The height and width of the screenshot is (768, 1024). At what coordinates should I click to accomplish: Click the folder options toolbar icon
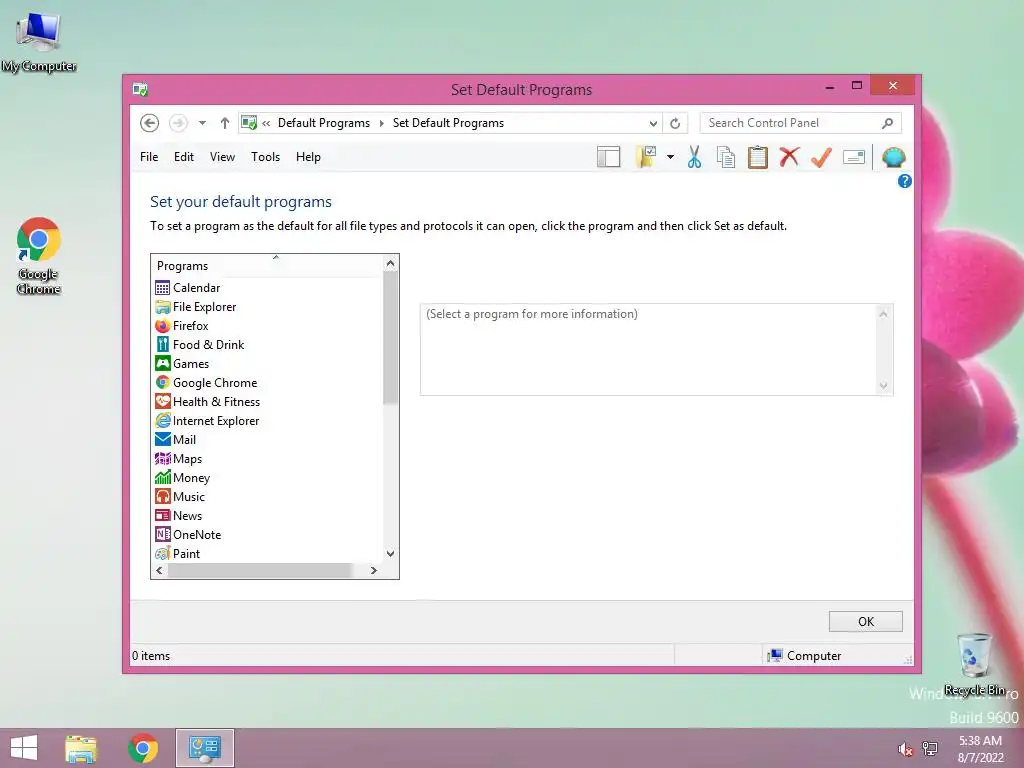645,157
